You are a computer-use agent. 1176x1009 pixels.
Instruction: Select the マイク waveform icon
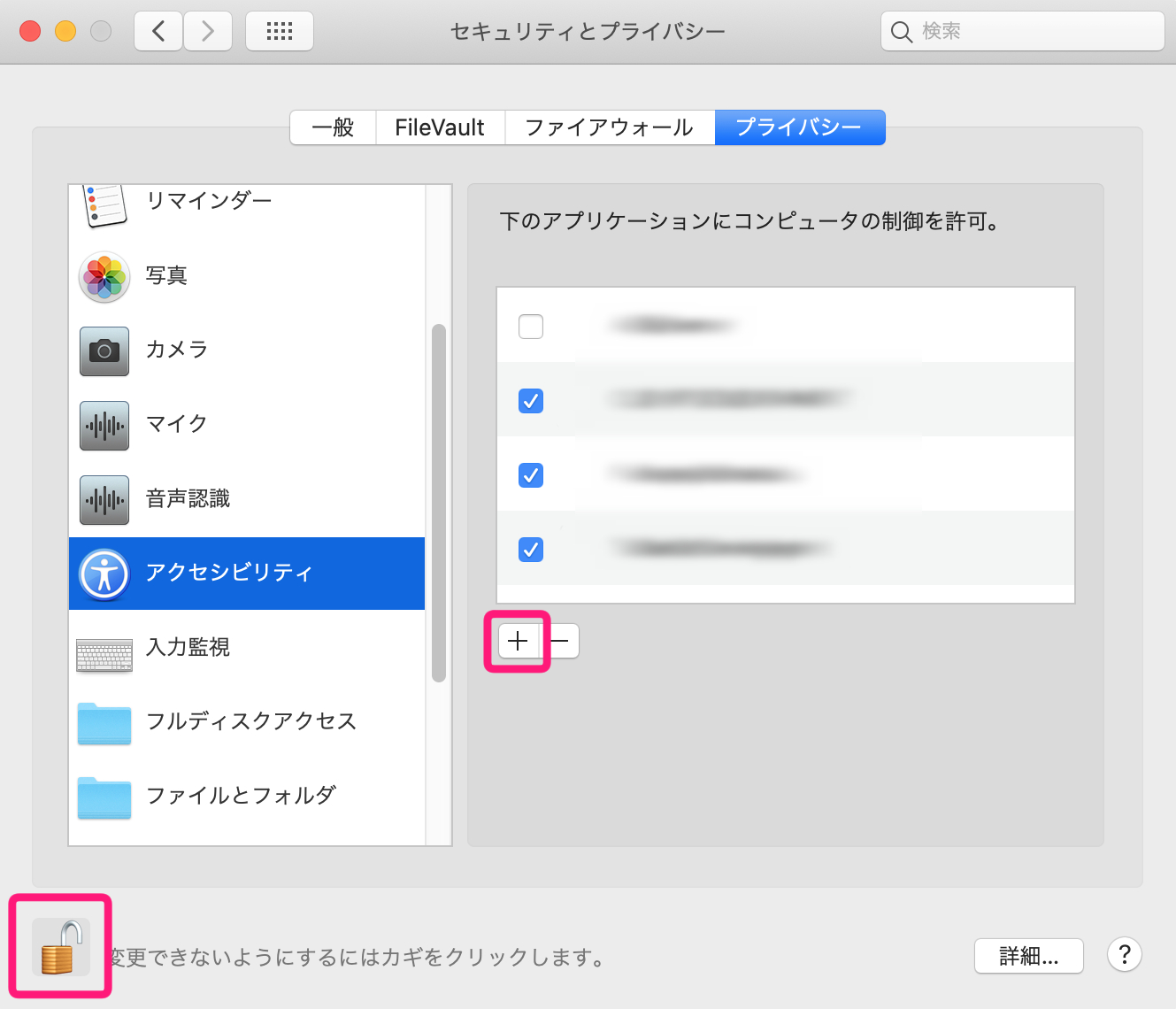tap(104, 426)
